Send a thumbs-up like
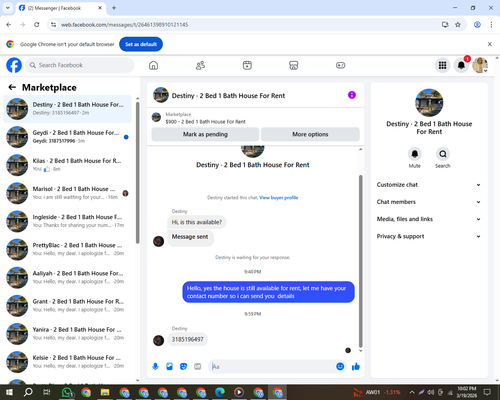The height and width of the screenshot is (400, 500). (356, 367)
